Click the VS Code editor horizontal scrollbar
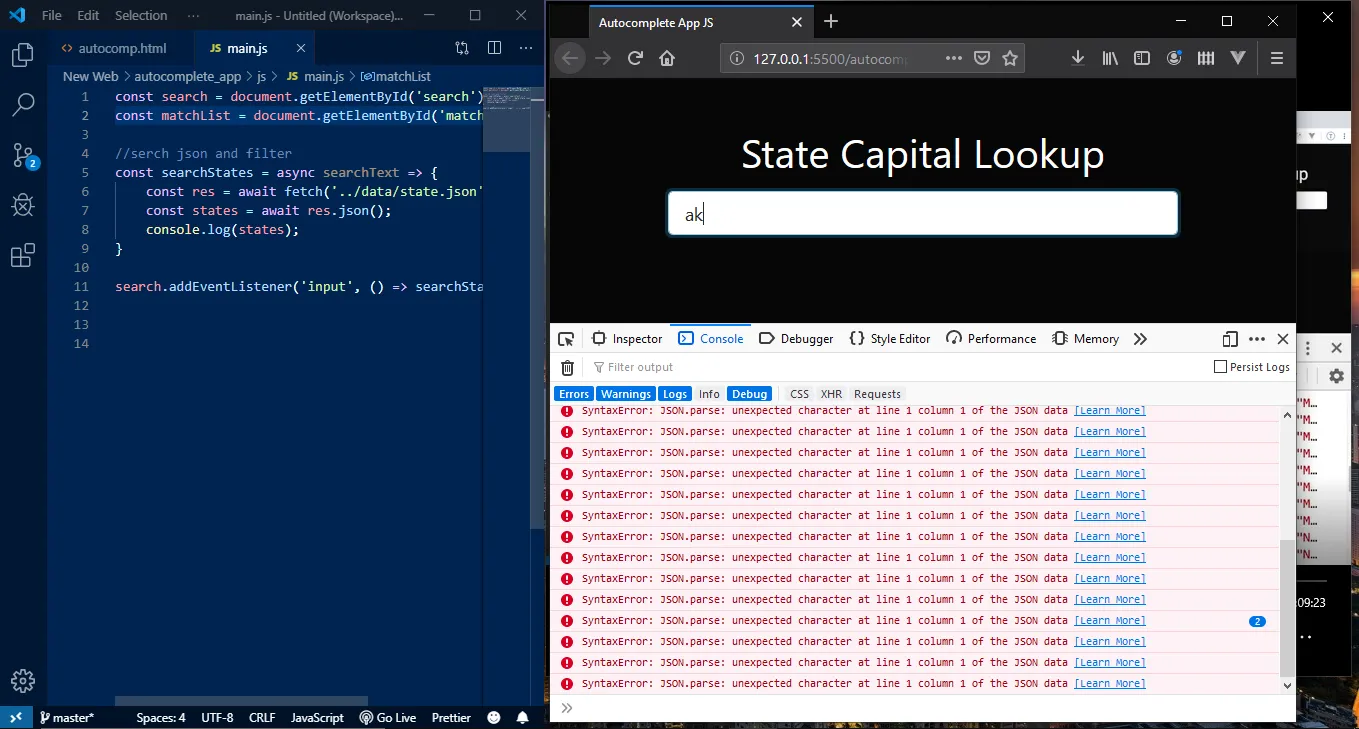This screenshot has height=729, width=1359. click(x=241, y=702)
